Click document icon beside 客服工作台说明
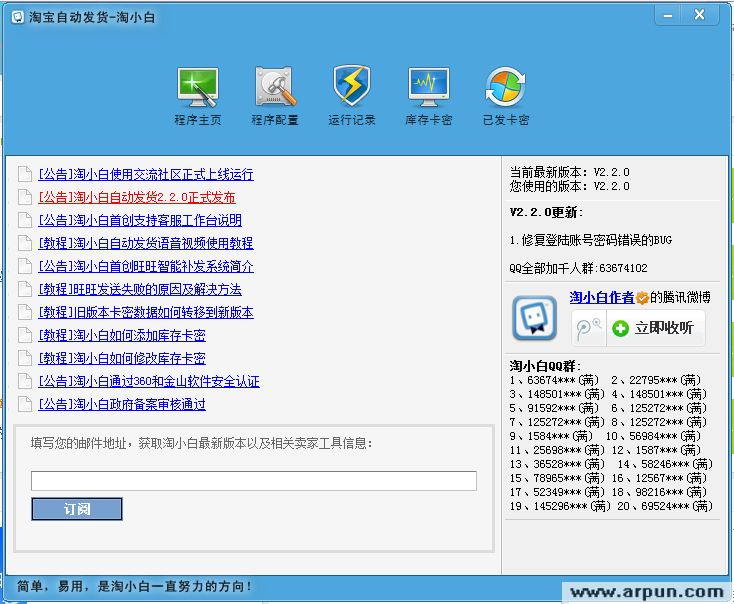This screenshot has height=604, width=734. (25, 220)
